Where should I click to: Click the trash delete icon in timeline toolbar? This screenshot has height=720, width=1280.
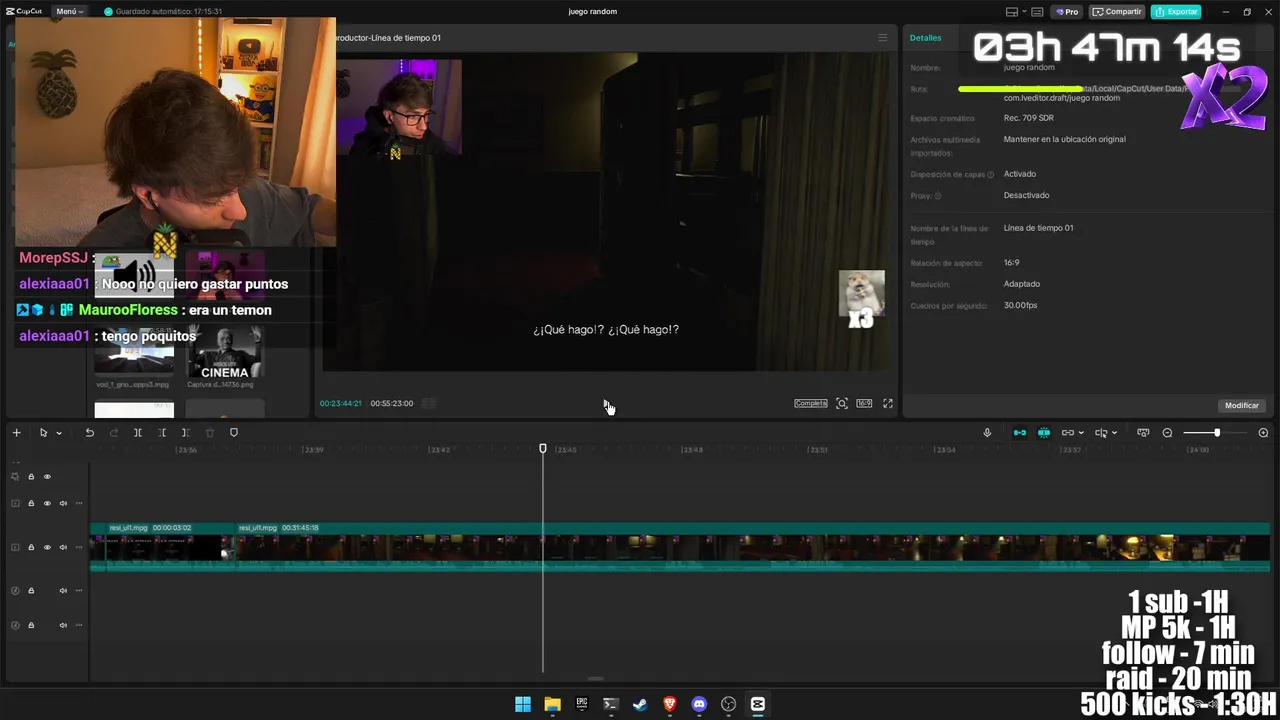pyautogui.click(x=209, y=433)
